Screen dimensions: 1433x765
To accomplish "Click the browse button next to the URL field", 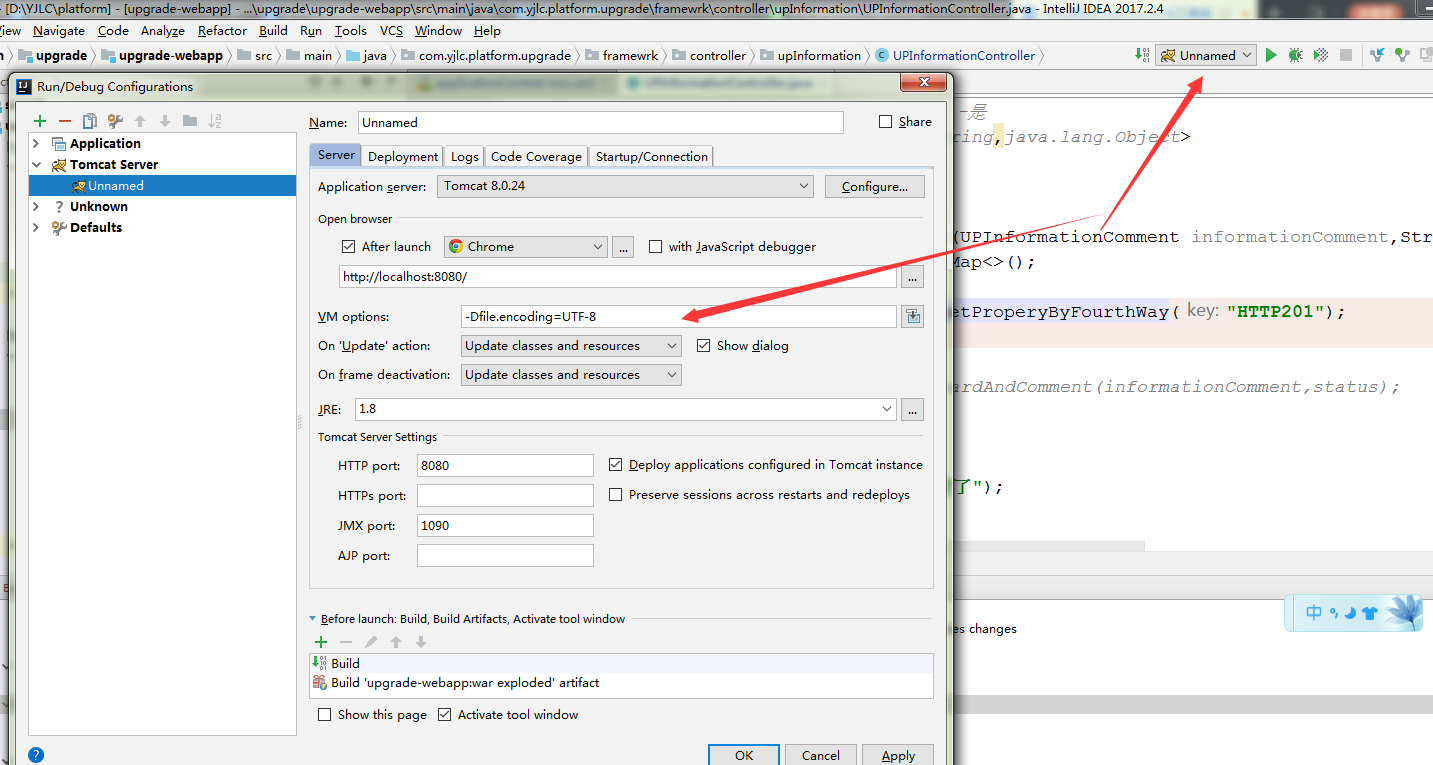I will (x=912, y=277).
